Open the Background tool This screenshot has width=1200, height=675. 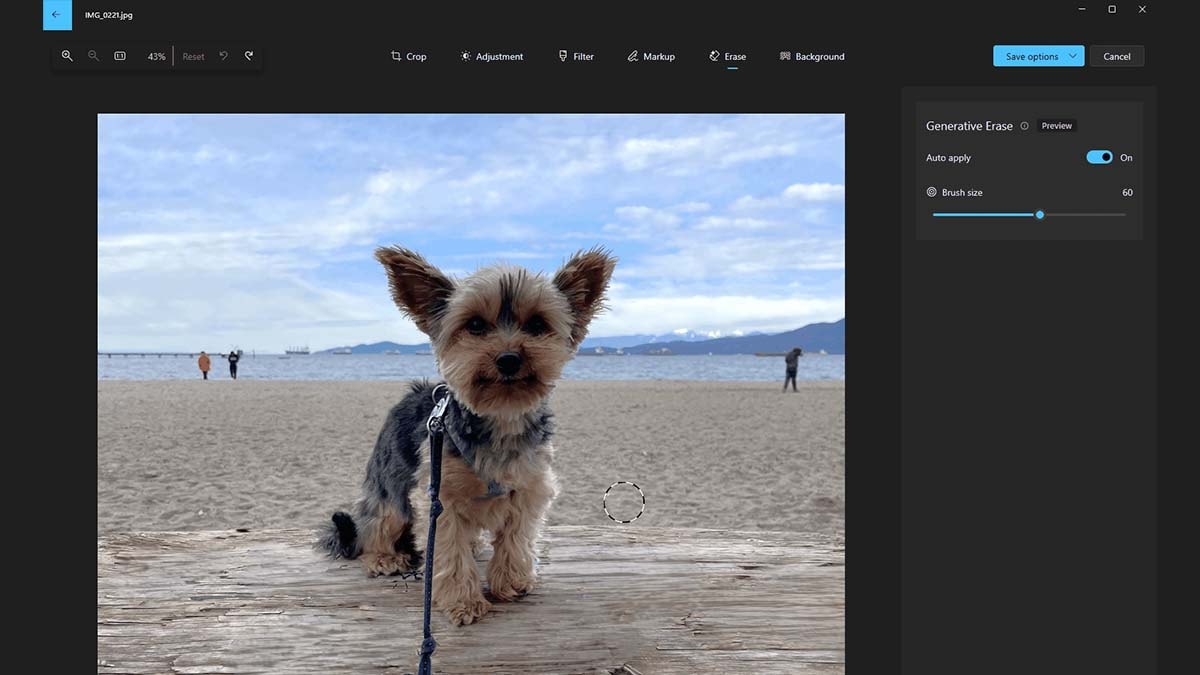[812, 57]
